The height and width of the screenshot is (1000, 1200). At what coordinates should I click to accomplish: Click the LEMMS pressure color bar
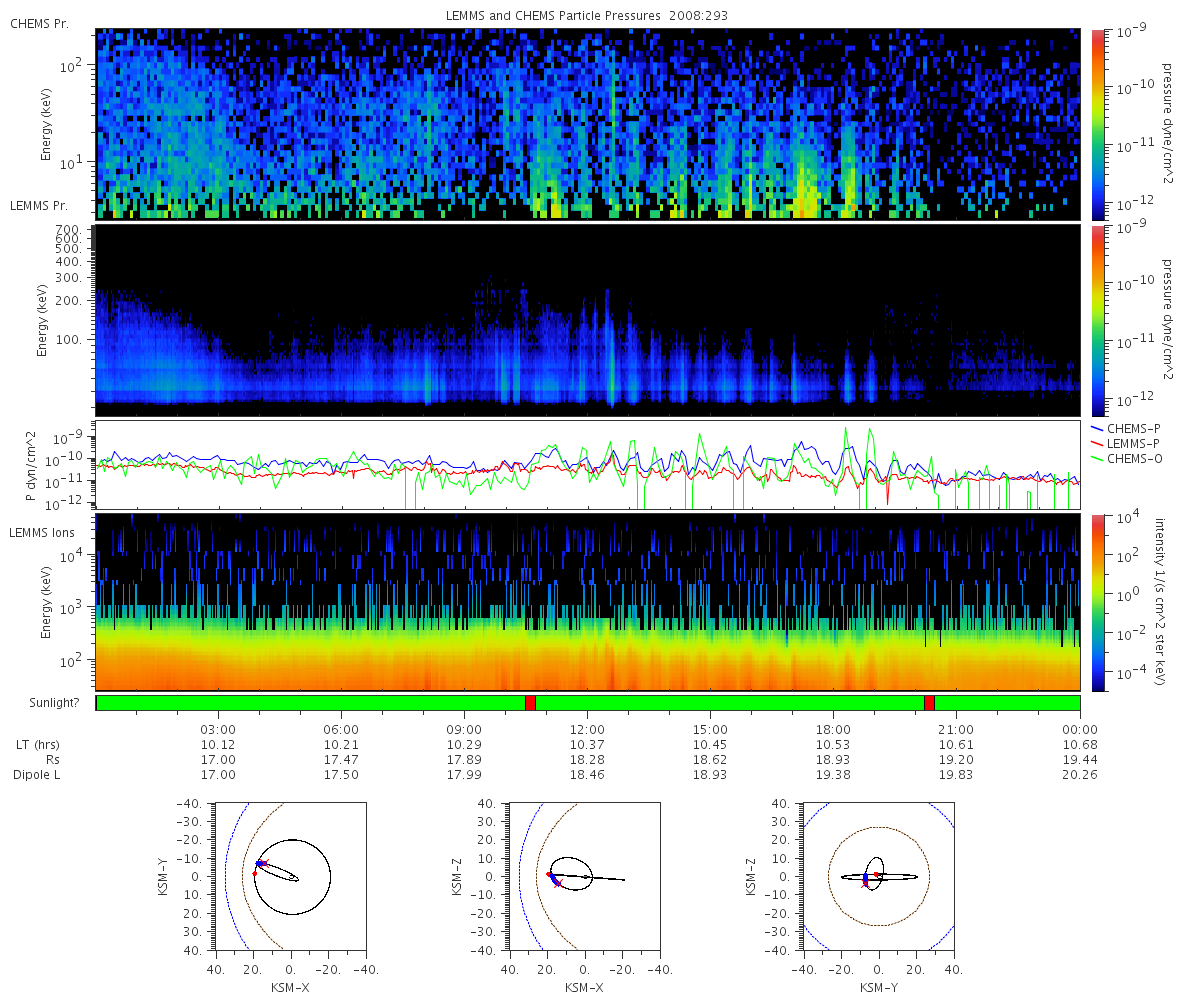[x=1097, y=320]
